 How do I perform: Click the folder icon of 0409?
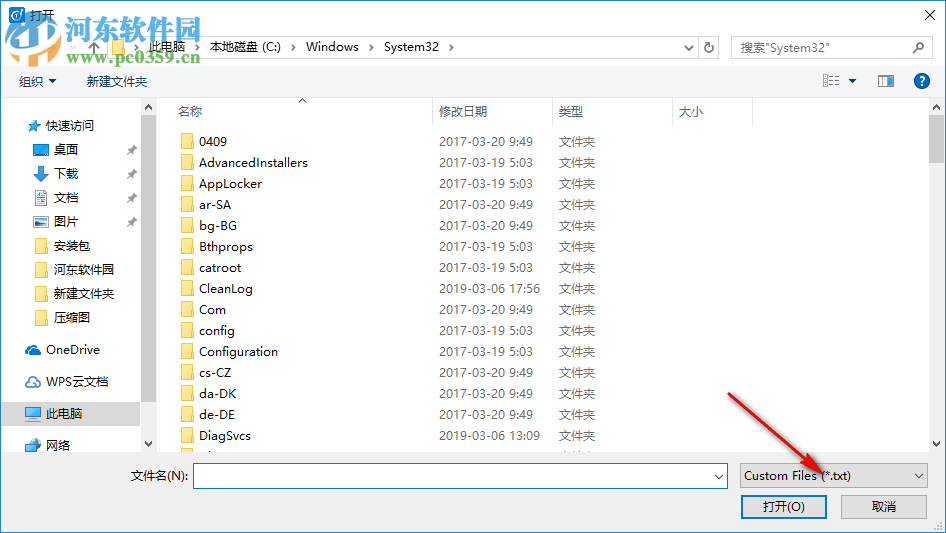click(x=187, y=141)
